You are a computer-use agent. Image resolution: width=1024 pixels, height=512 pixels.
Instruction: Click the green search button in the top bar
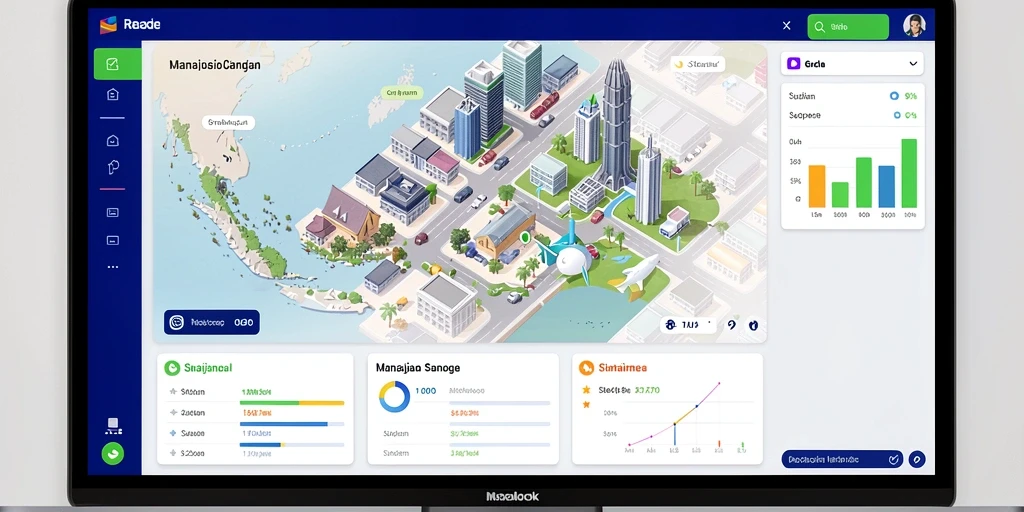848,27
